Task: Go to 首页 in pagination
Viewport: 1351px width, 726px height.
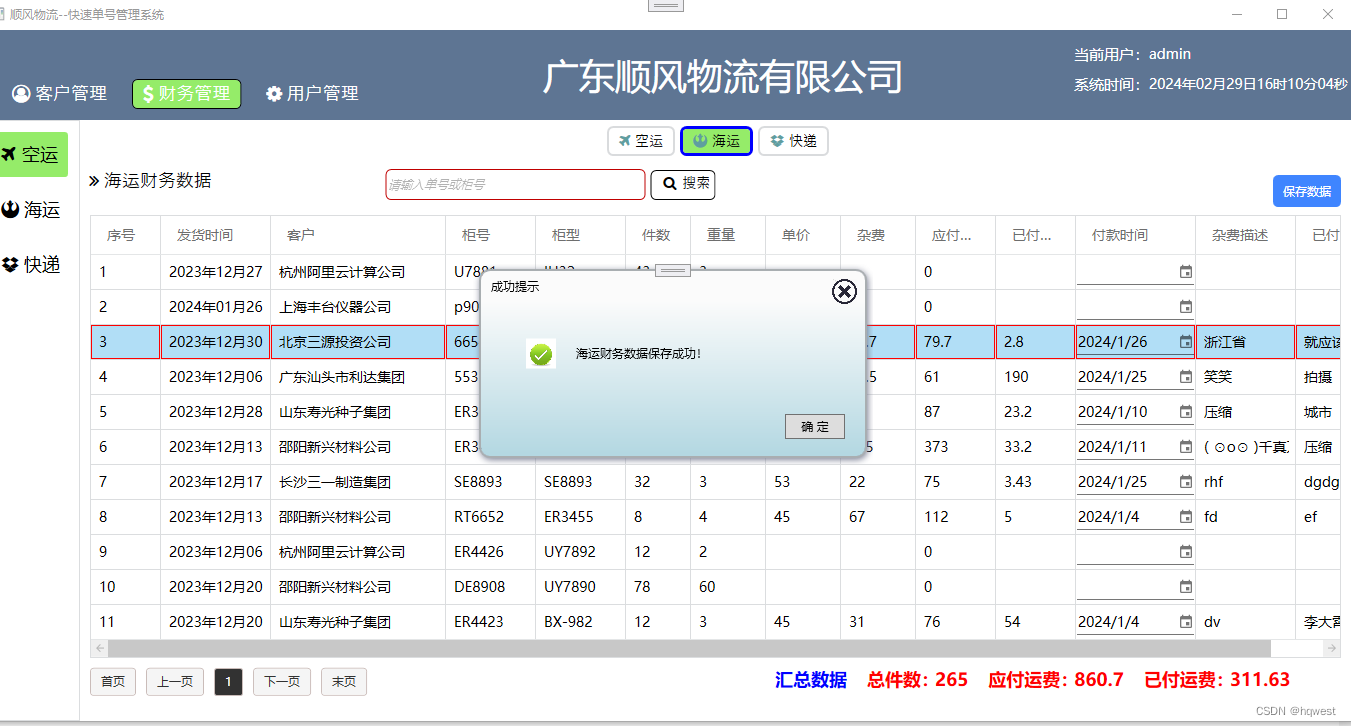Action: coord(113,682)
